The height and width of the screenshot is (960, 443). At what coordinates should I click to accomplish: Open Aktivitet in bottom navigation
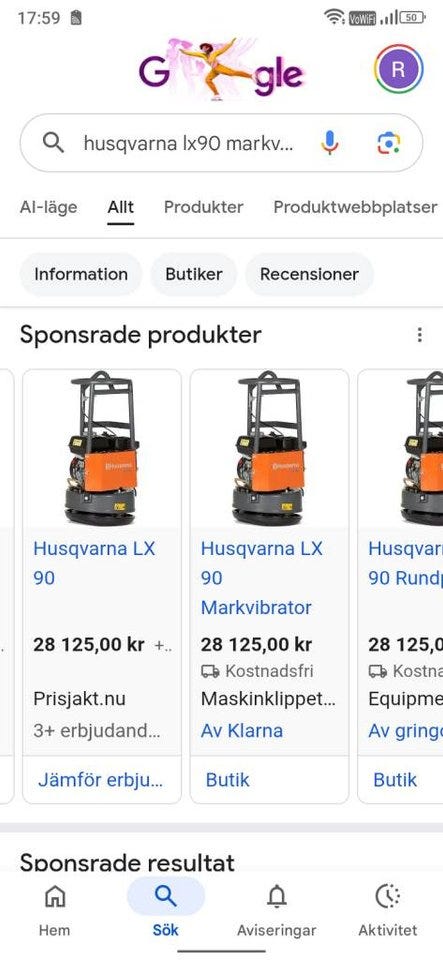point(387,910)
